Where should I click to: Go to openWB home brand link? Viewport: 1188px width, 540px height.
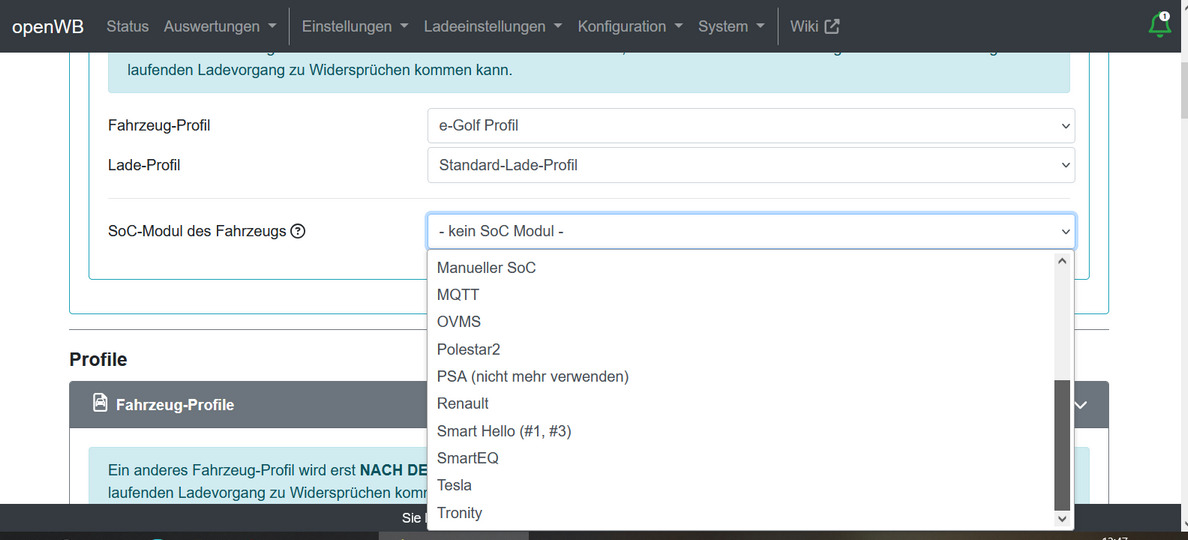pos(48,27)
